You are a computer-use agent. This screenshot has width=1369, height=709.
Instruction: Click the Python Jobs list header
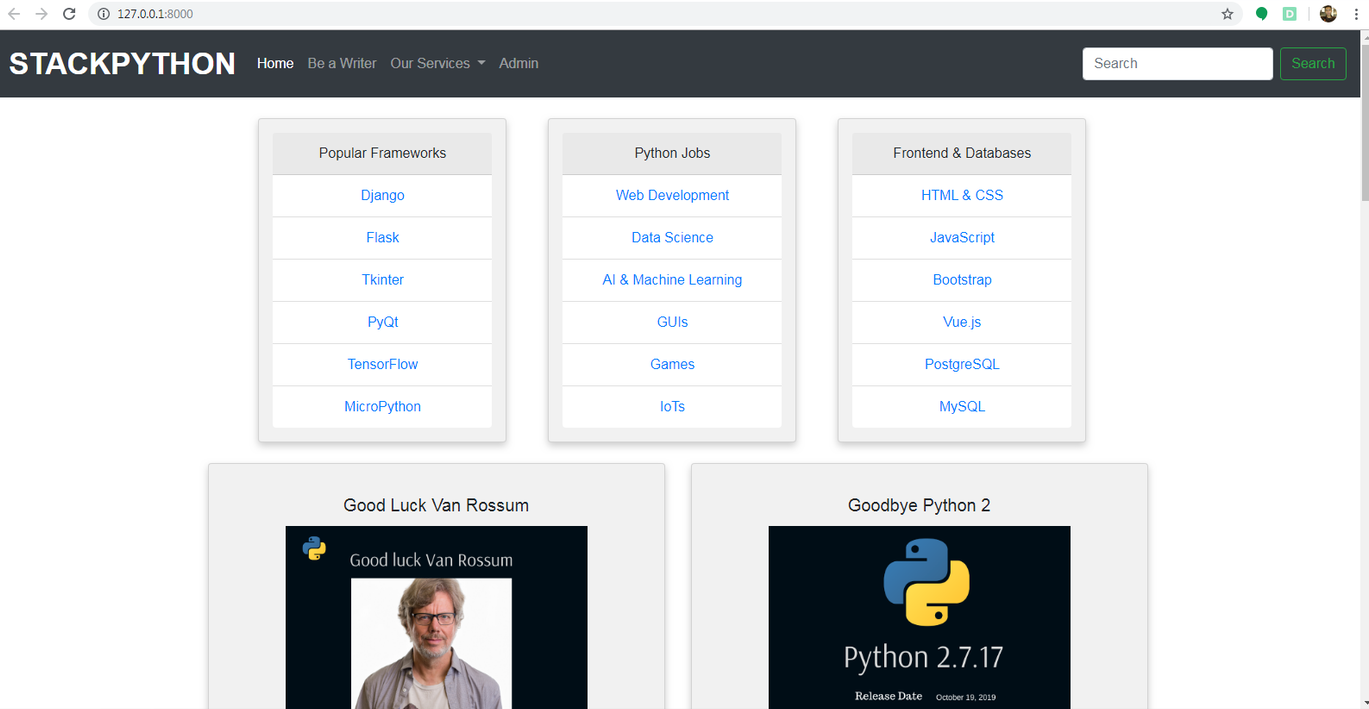click(672, 153)
